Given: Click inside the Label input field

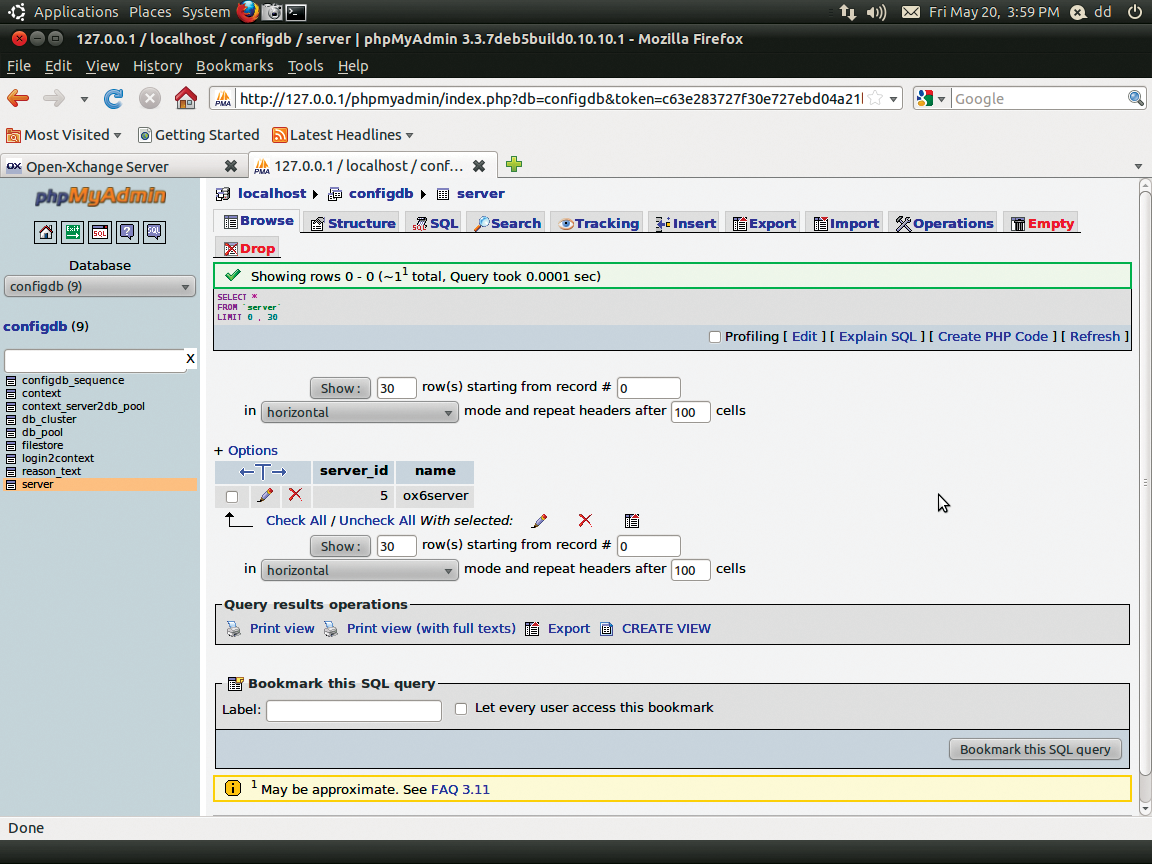Looking at the screenshot, I should 353,710.
